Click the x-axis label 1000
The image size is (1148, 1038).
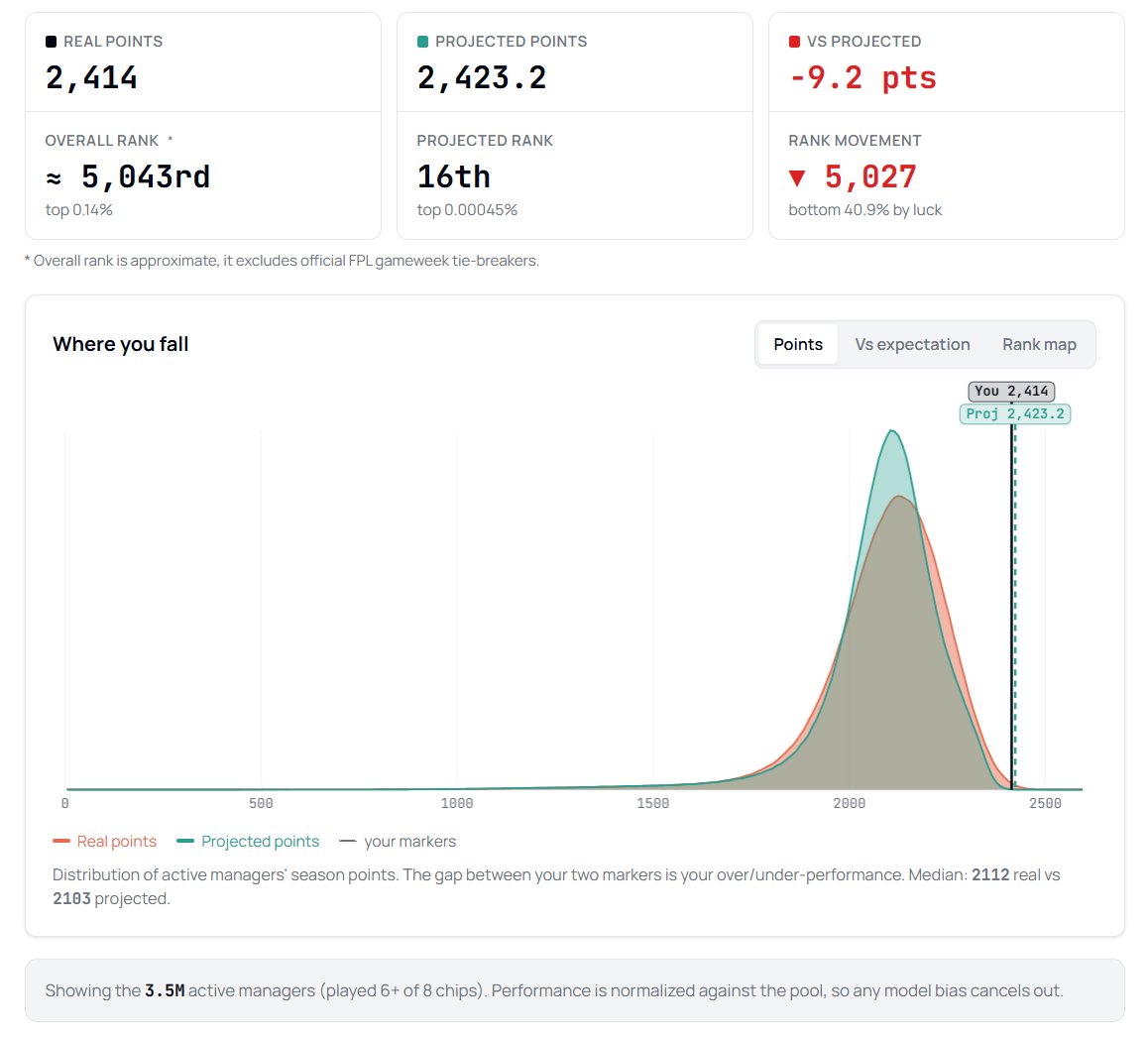[457, 804]
